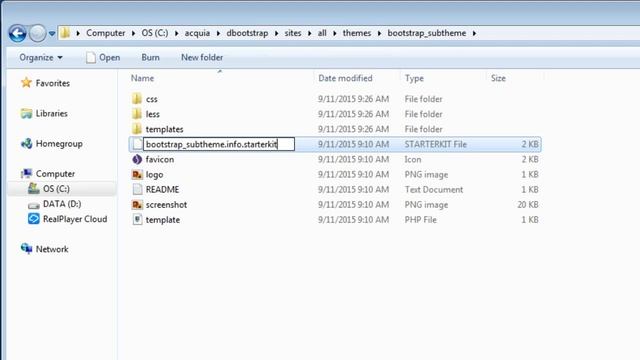This screenshot has width=640, height=360.
Task: Select Network in the navigation pane
Action: click(x=52, y=249)
